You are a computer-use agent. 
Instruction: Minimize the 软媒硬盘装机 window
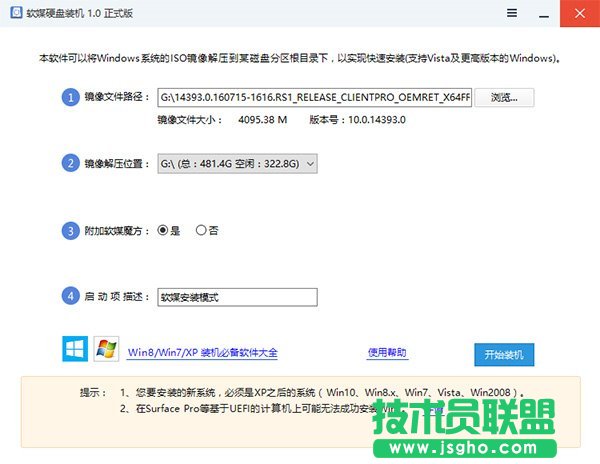pos(544,14)
